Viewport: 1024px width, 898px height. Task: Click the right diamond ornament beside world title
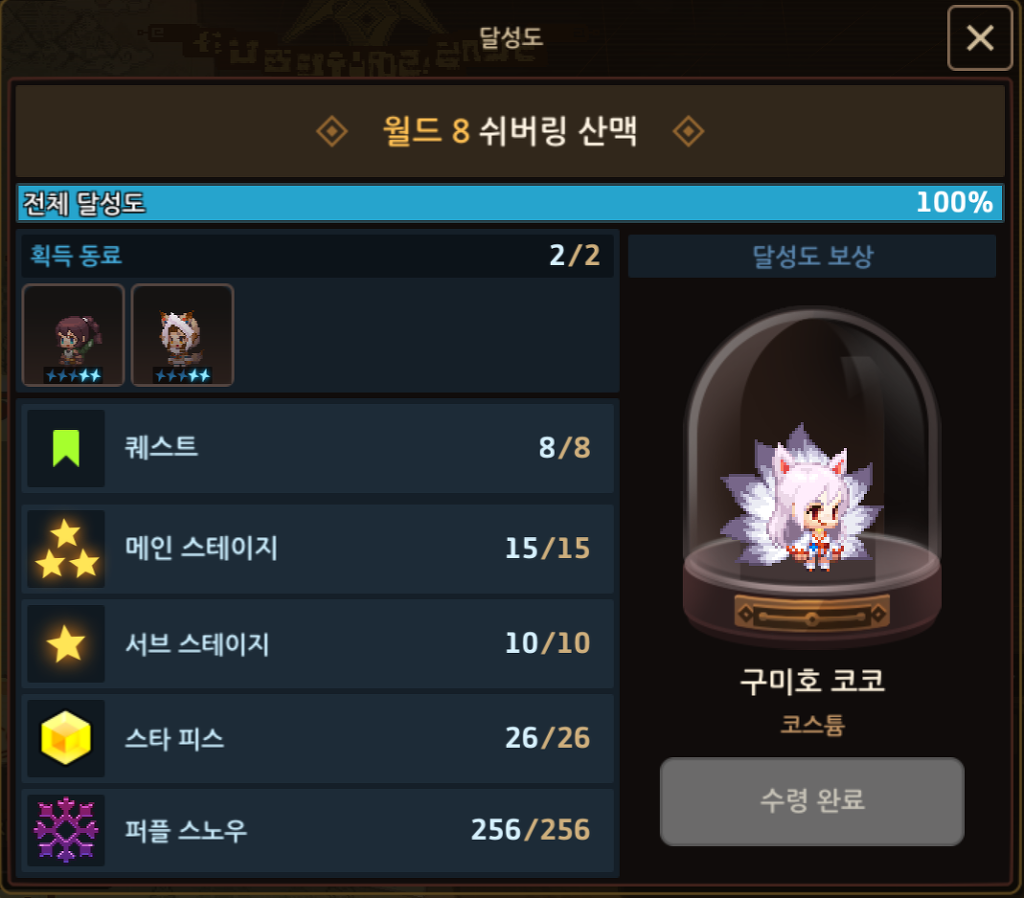[688, 131]
